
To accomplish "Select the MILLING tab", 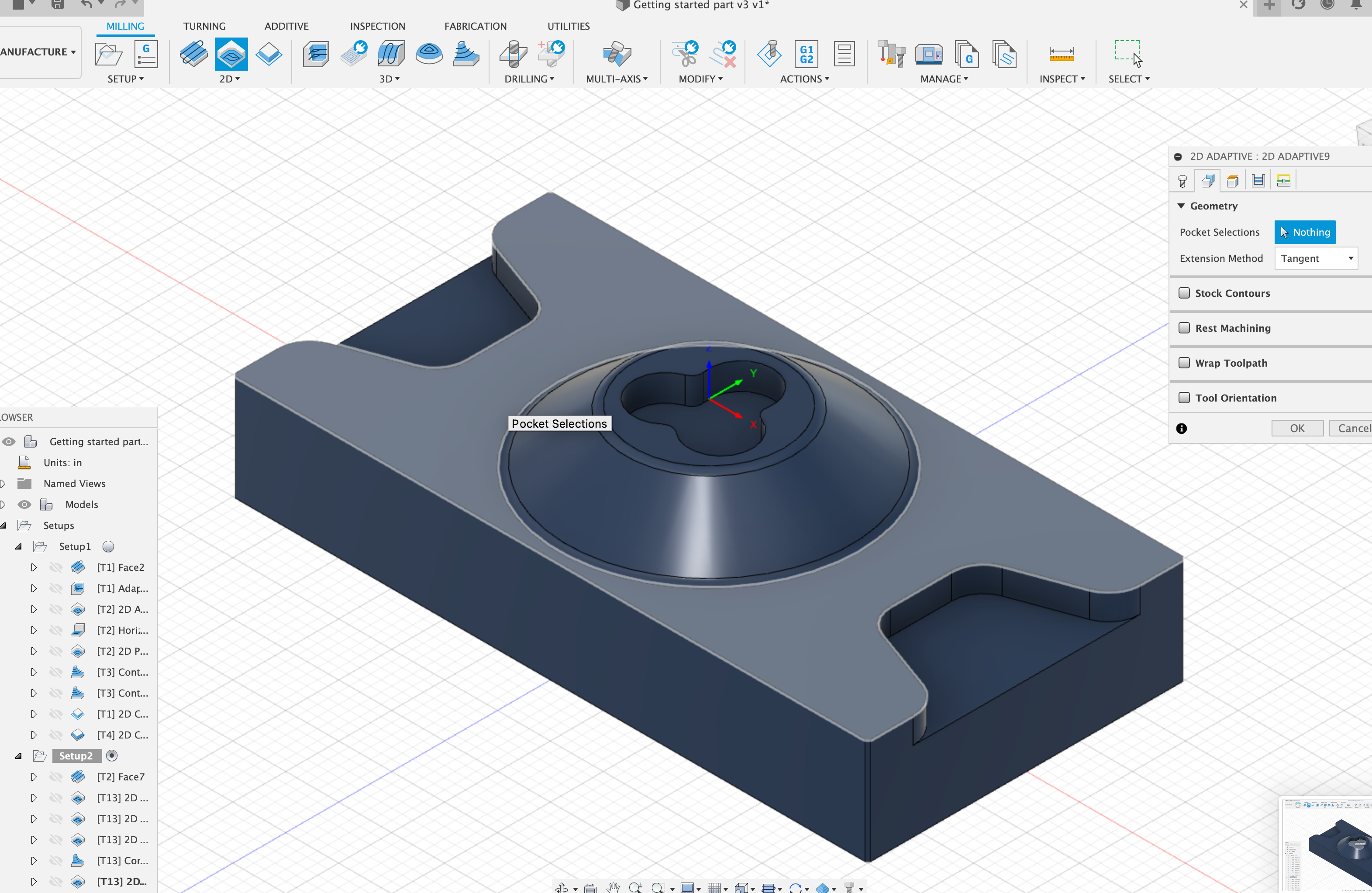I will click(125, 26).
